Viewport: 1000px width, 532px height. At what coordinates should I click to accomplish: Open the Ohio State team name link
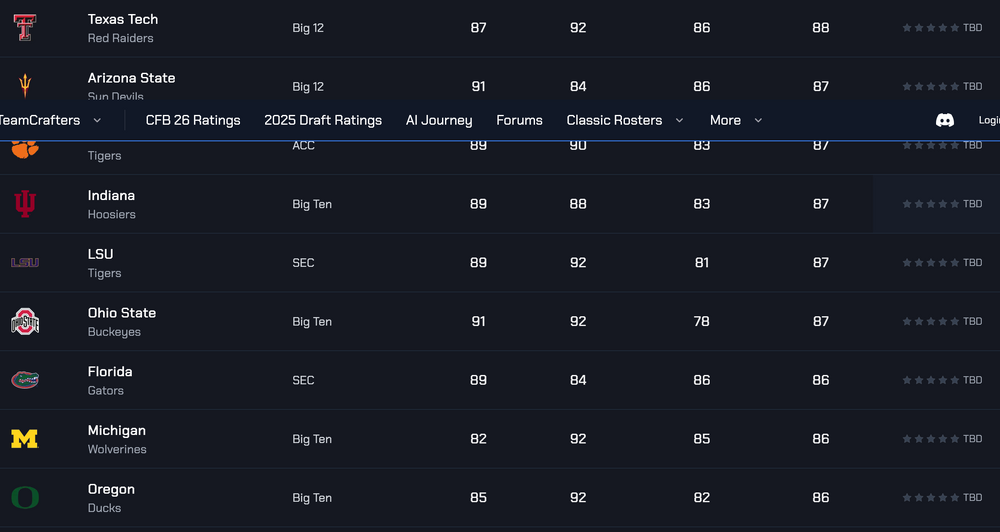tap(122, 313)
